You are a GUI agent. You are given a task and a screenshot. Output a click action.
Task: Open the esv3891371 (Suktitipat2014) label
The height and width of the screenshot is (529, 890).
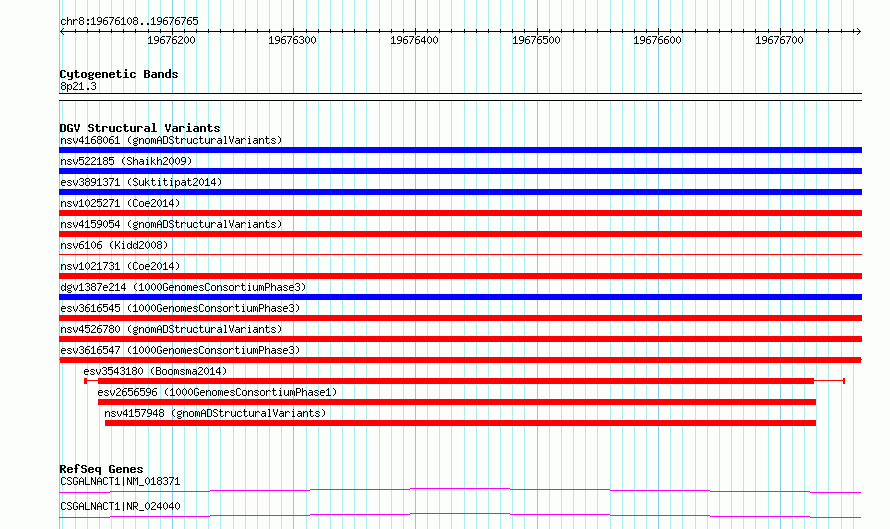click(x=141, y=182)
